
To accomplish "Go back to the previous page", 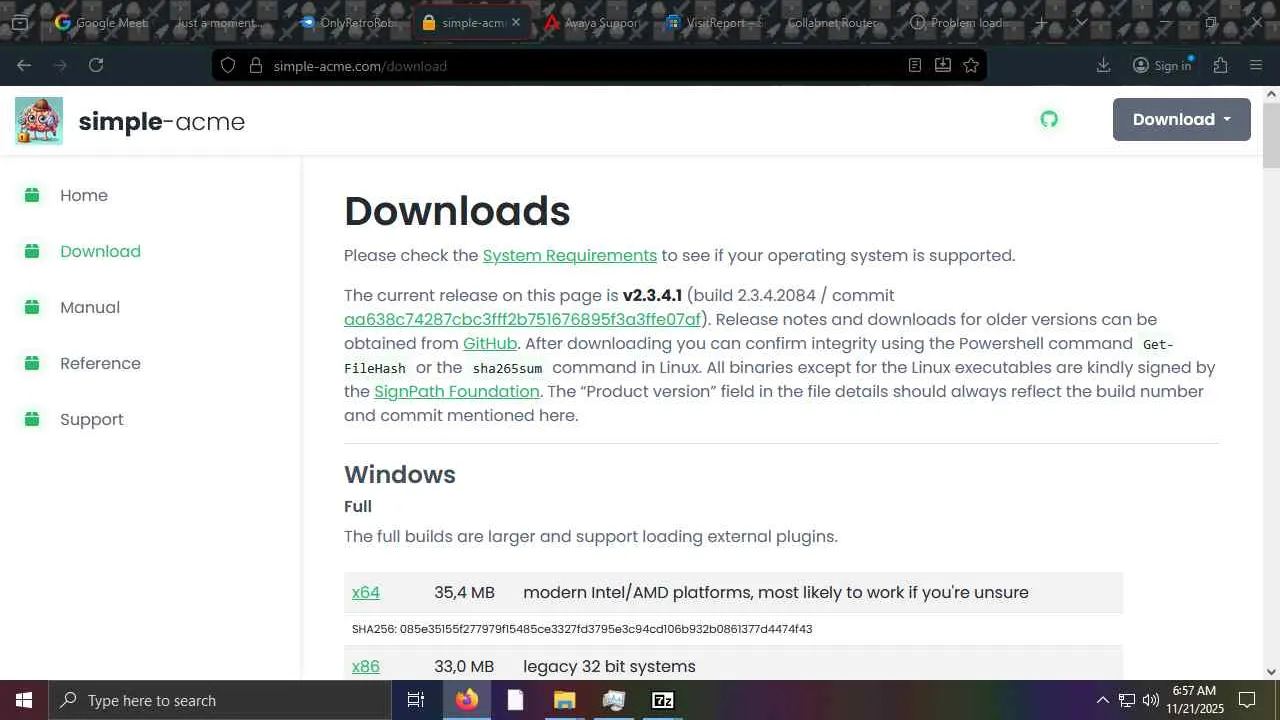I will click(x=24, y=65).
